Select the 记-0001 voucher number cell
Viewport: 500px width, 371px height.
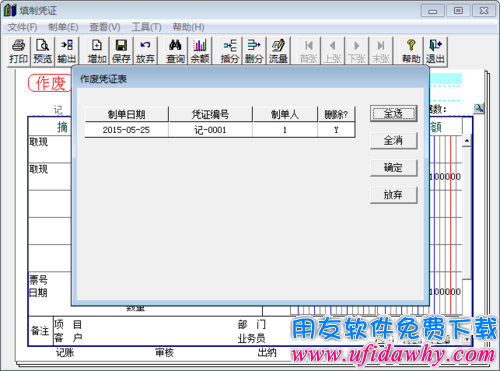tap(210, 130)
